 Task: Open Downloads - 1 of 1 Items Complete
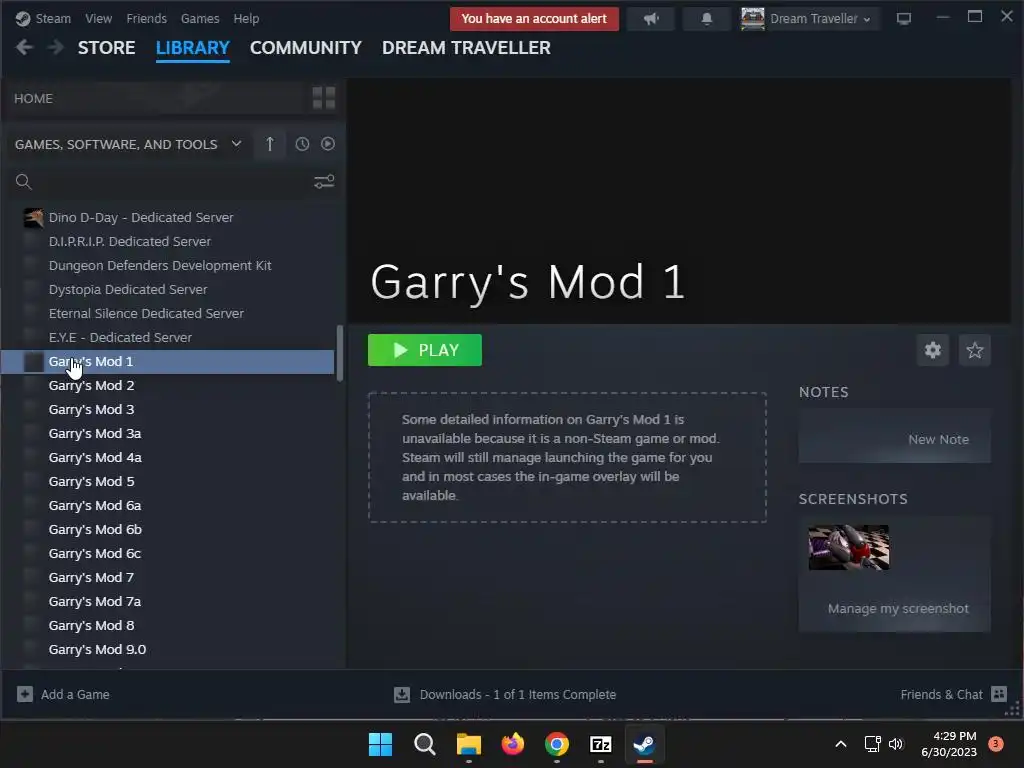(x=518, y=695)
